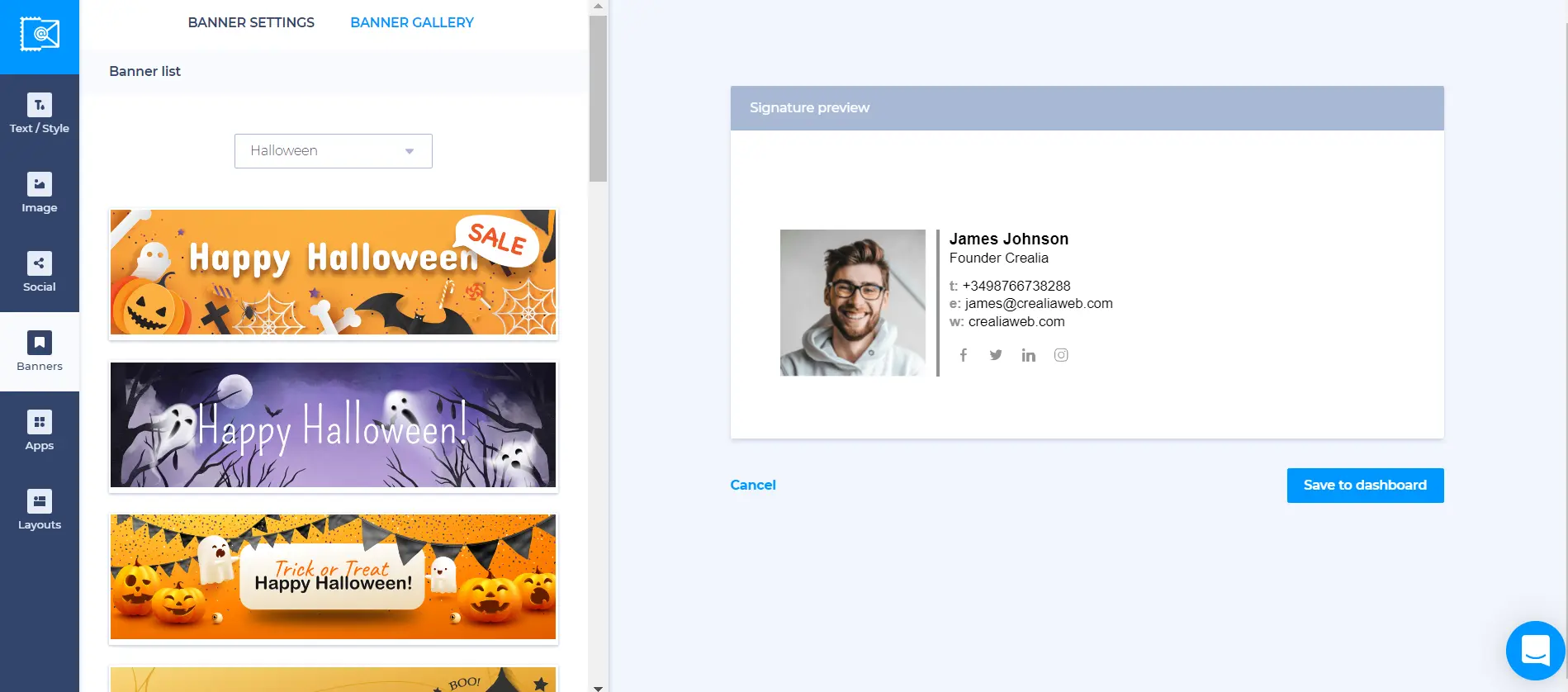Viewport: 1568px width, 692px height.
Task: Click the banner list scrollbar thumb
Action: point(598,97)
